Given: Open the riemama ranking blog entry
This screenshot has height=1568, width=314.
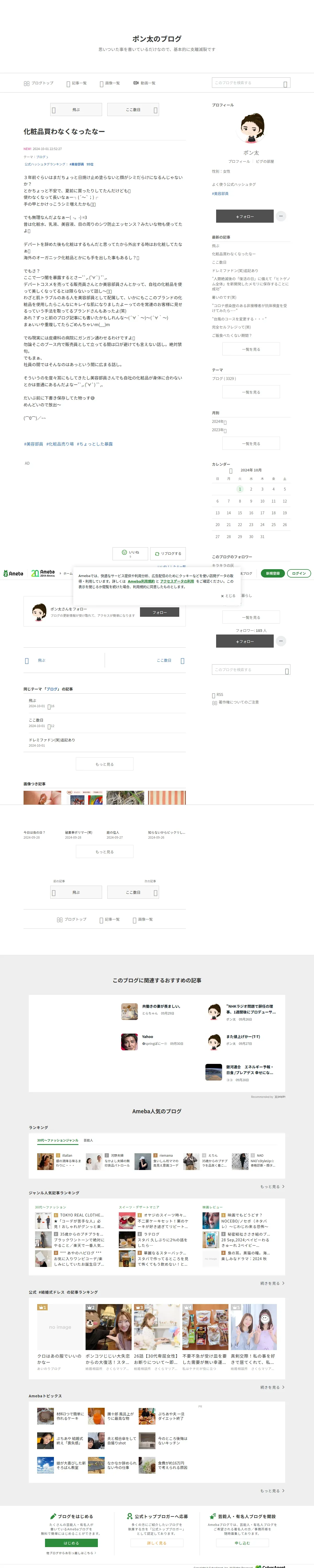Looking at the screenshot, I should coord(157,1161).
